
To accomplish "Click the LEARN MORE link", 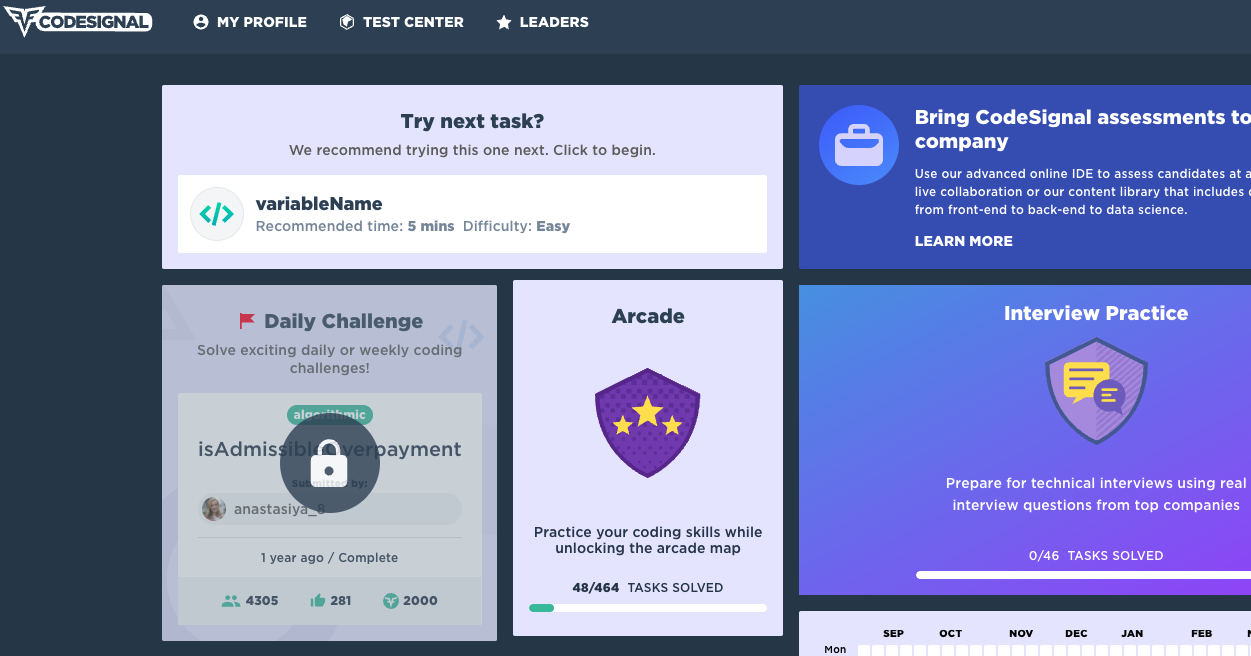I will 963,241.
